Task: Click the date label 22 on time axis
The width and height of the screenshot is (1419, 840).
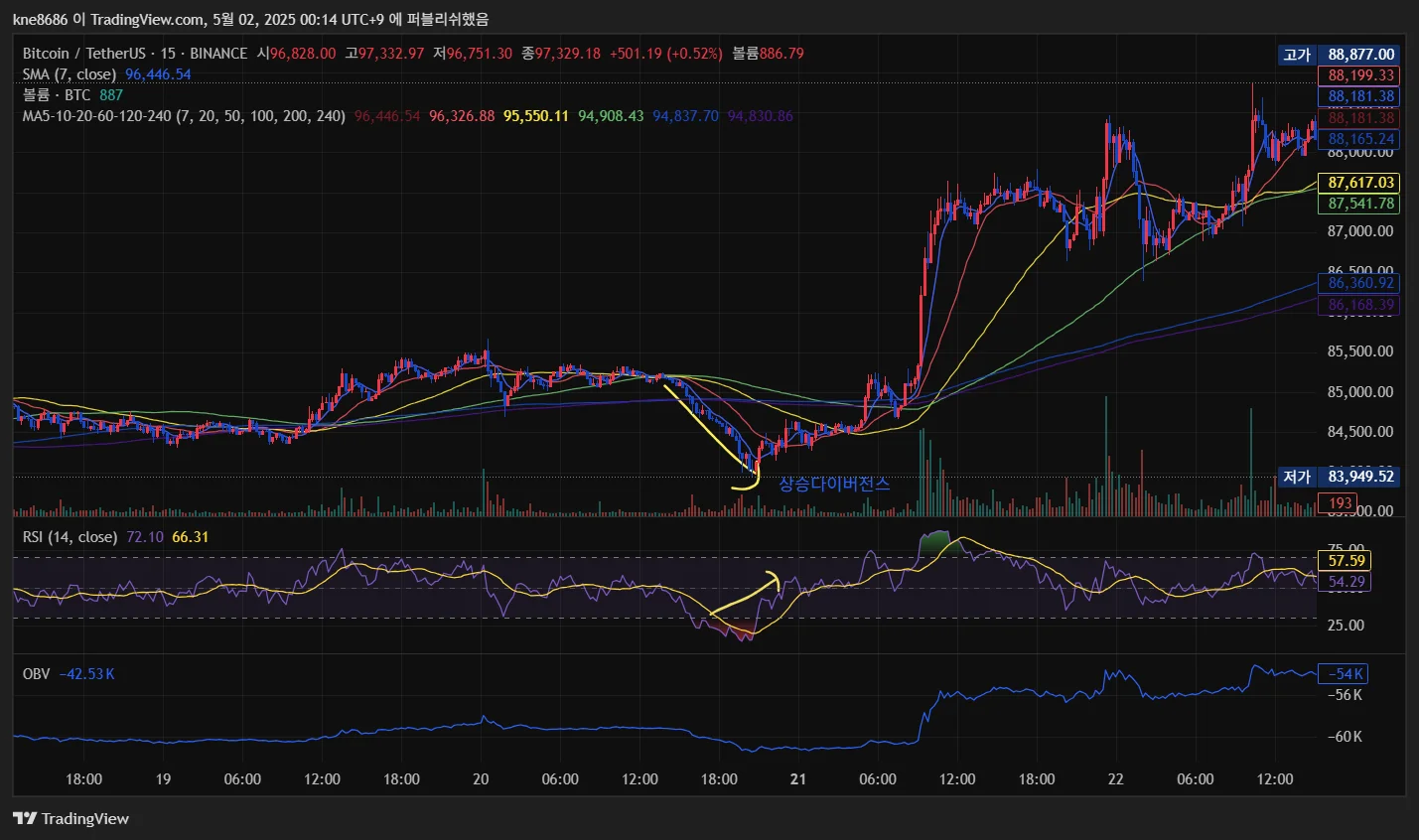Action: pyautogui.click(x=1116, y=779)
